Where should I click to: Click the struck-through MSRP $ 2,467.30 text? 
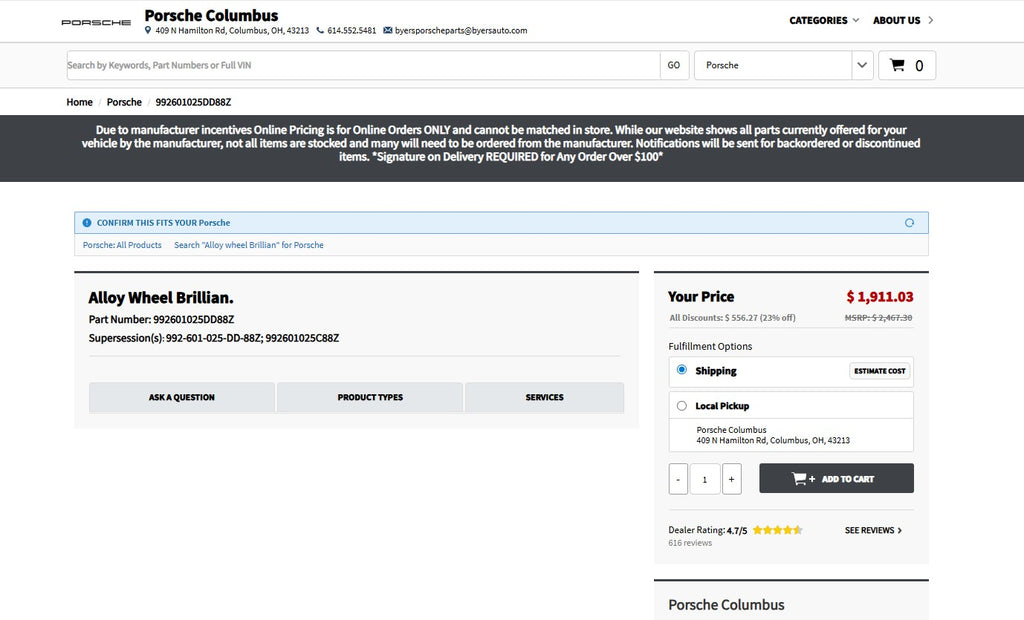[x=878, y=318]
